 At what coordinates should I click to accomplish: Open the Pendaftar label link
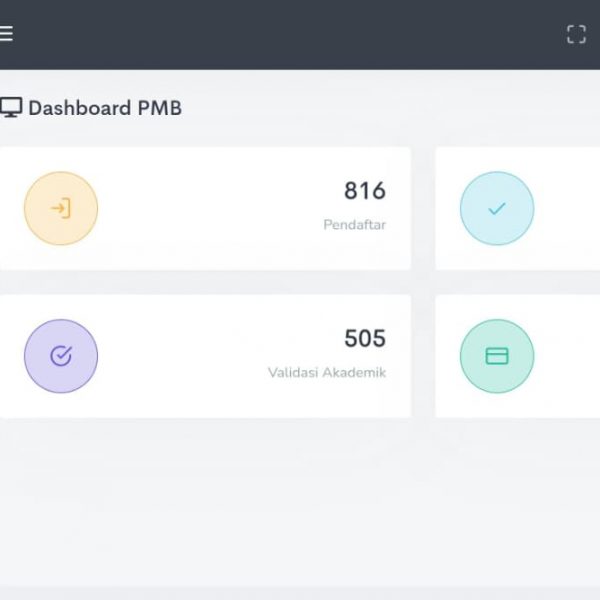pos(354,225)
